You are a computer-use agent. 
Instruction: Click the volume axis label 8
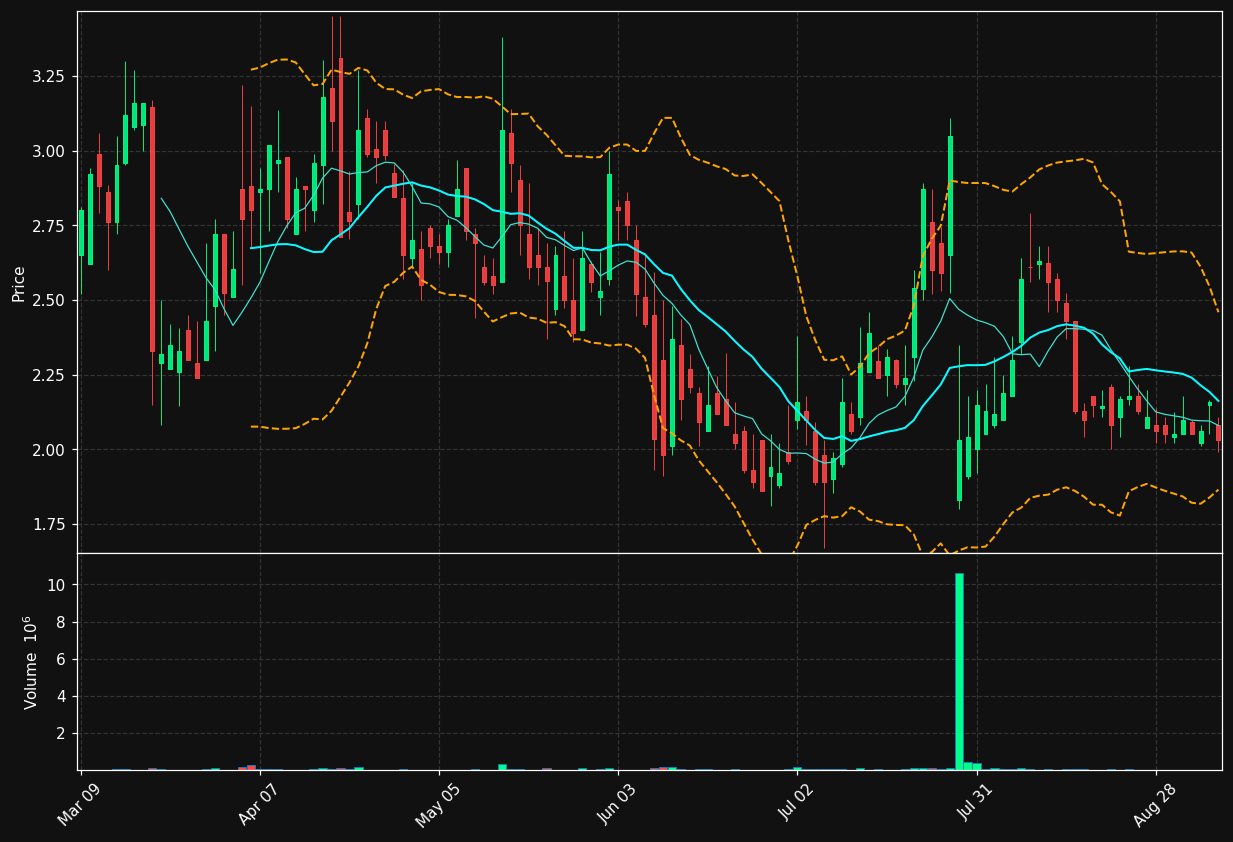(x=63, y=622)
